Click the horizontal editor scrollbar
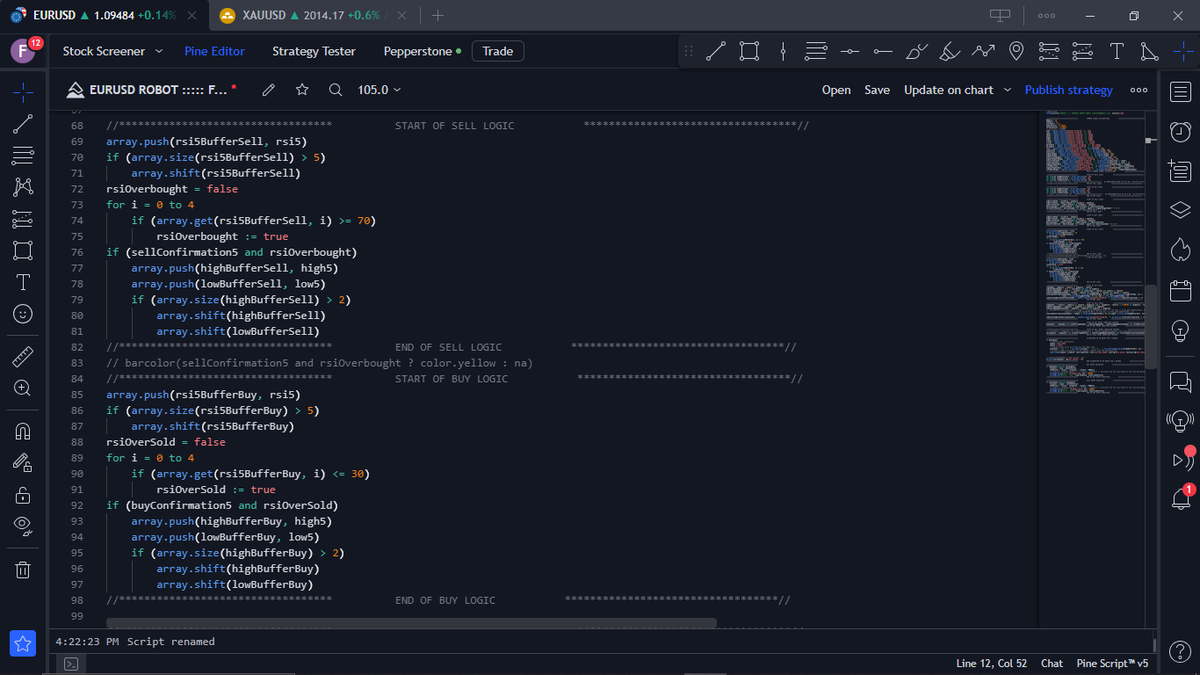The height and width of the screenshot is (675, 1200). point(412,622)
